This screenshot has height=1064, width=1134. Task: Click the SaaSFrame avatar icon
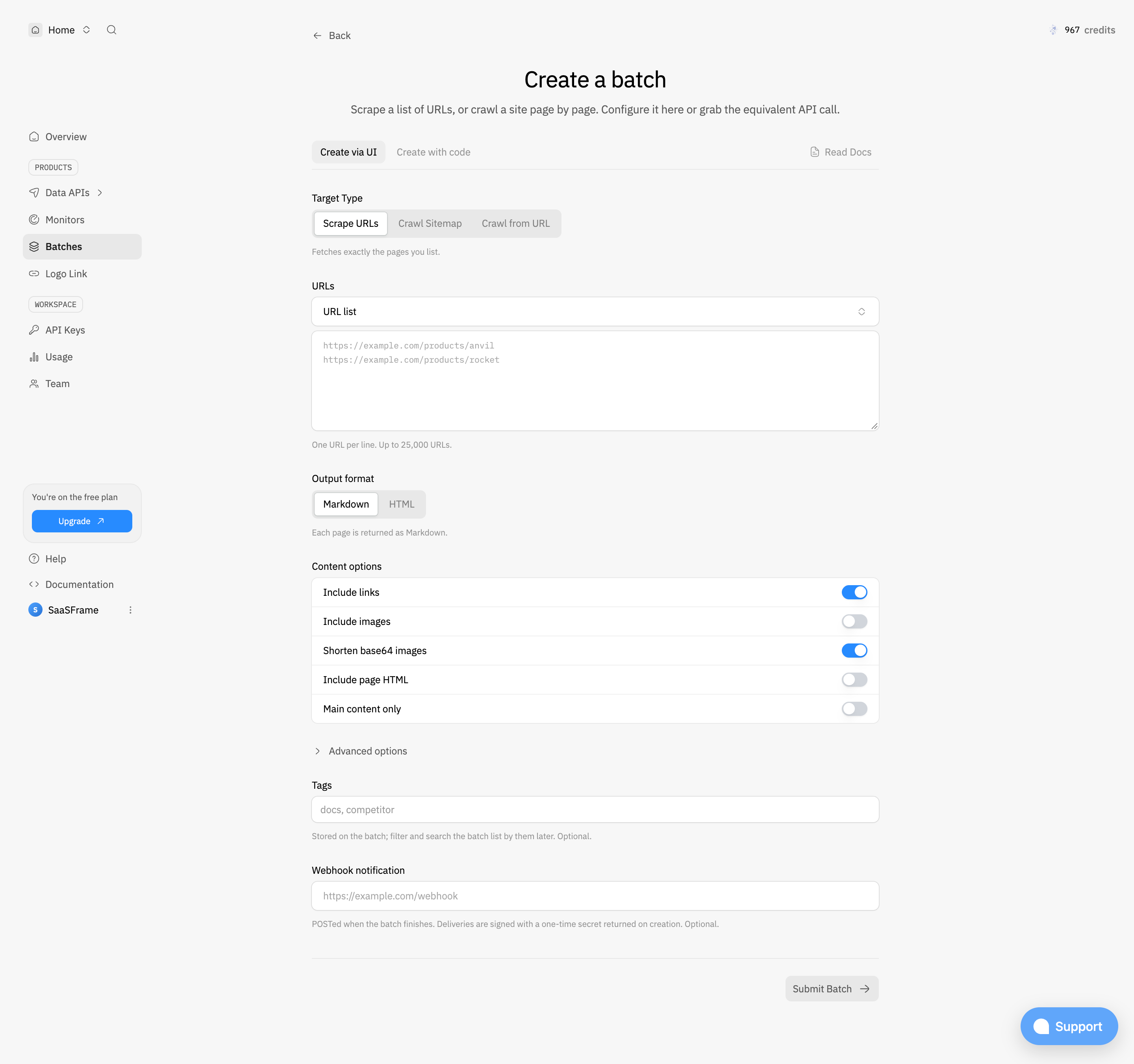(x=35, y=610)
